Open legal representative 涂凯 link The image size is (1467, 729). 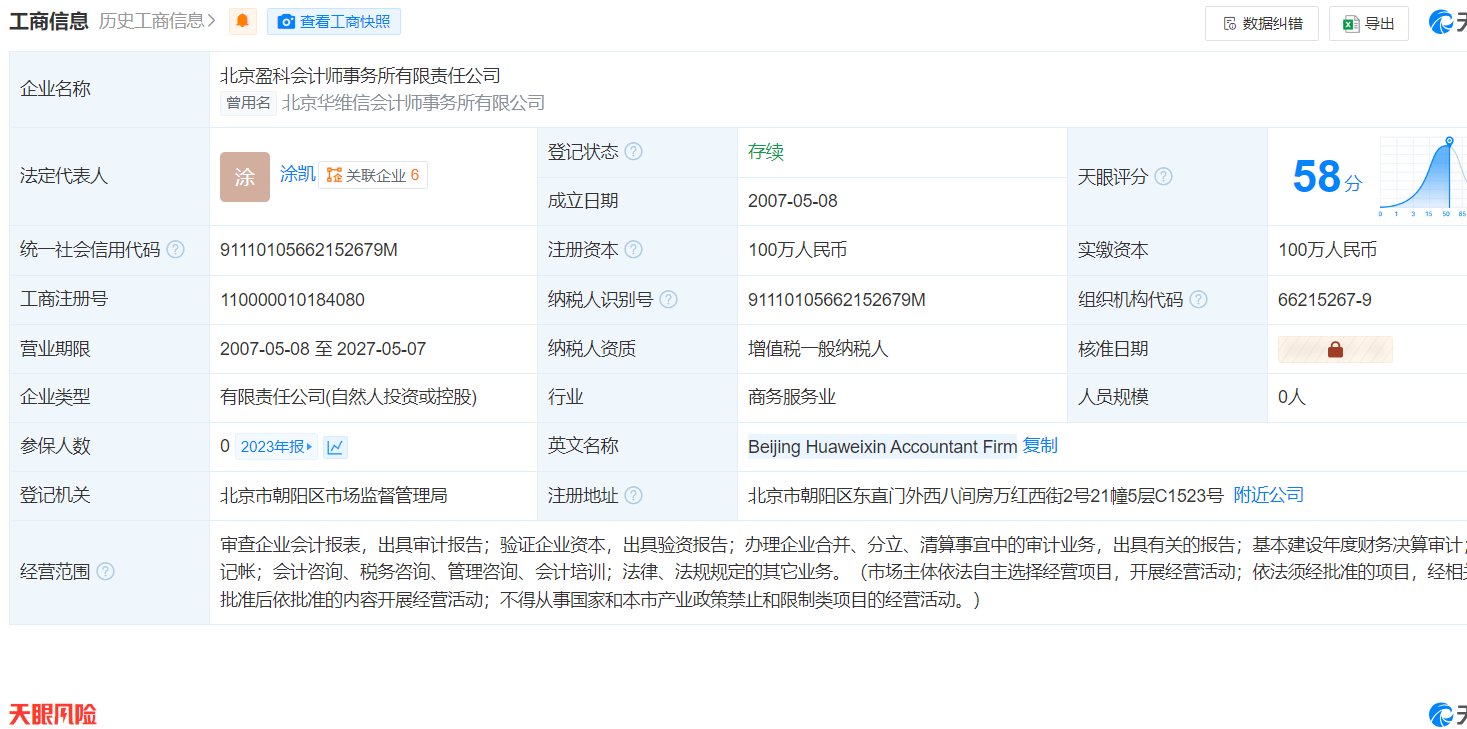297,174
